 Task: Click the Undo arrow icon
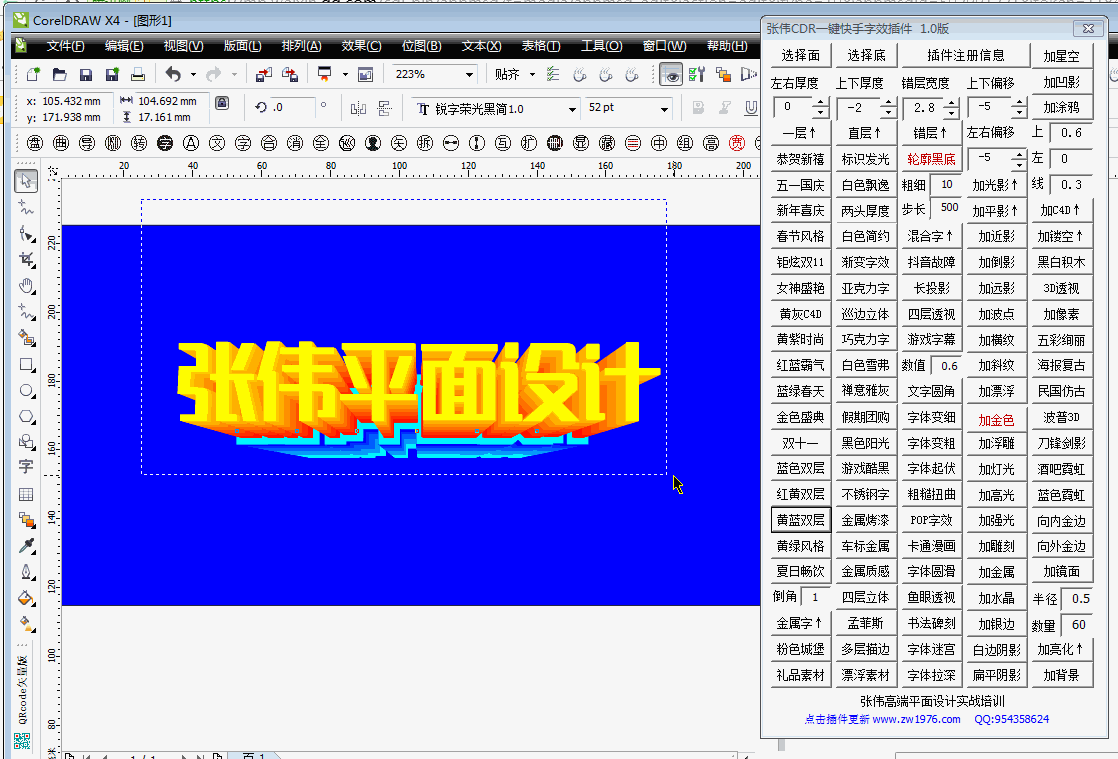(173, 73)
